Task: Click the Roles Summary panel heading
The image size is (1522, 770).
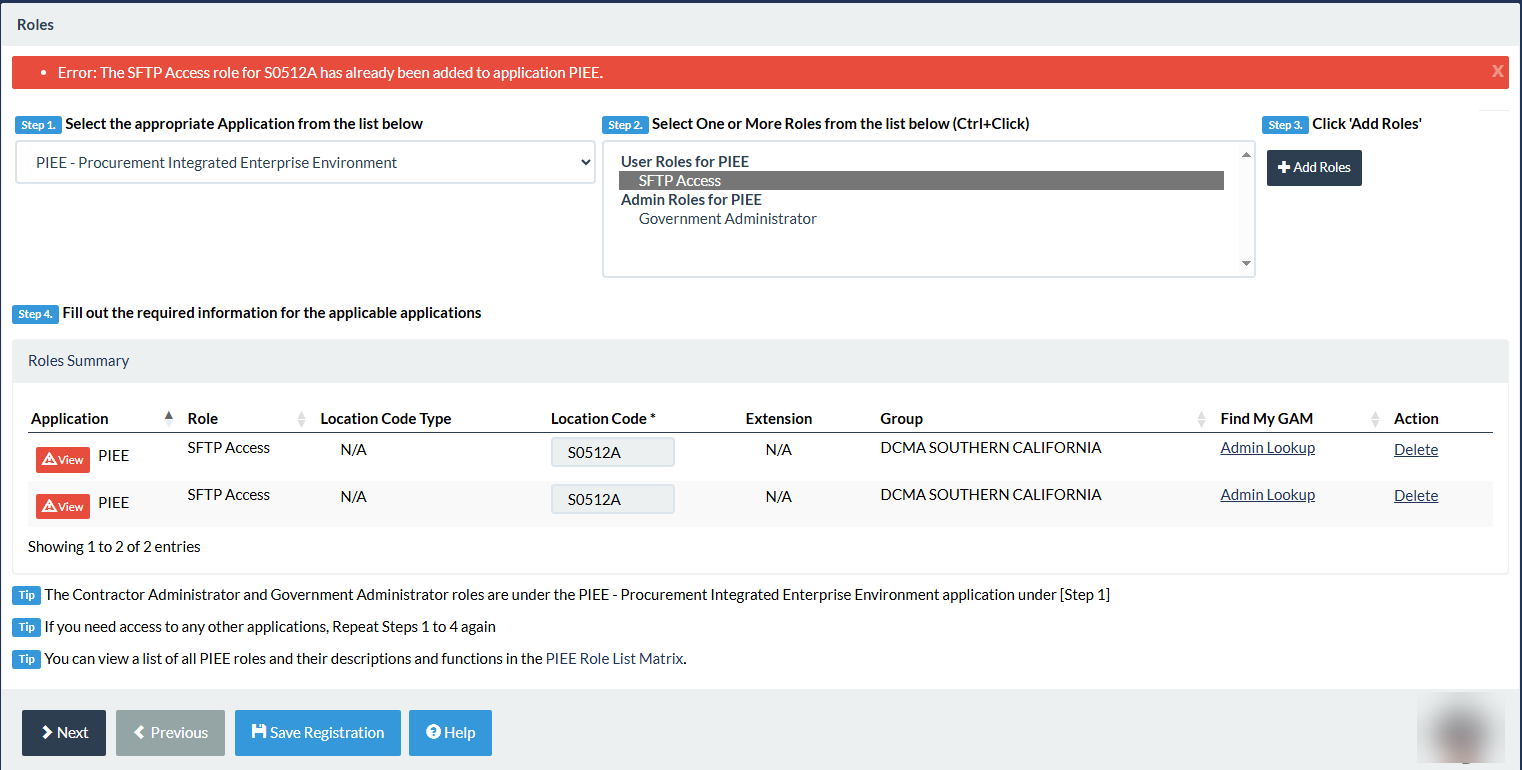Action: coord(78,361)
